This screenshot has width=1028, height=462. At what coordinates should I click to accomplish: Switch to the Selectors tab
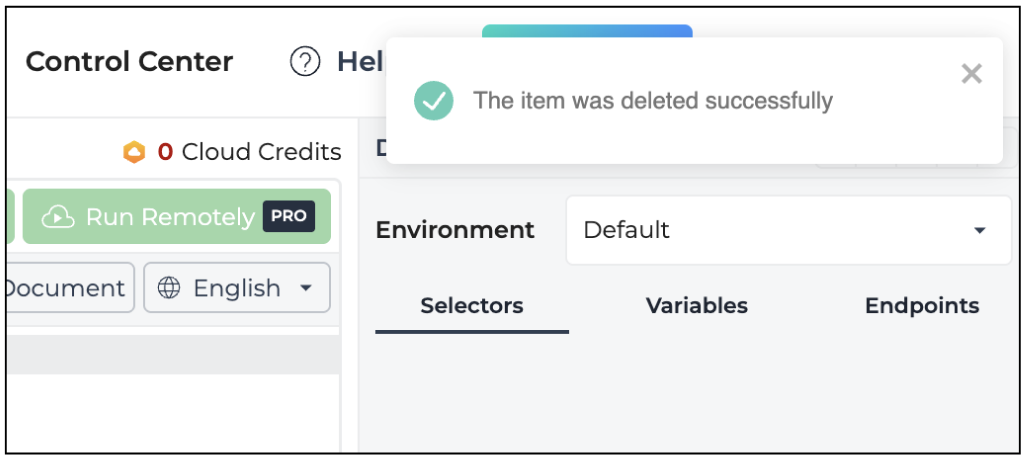(x=472, y=306)
